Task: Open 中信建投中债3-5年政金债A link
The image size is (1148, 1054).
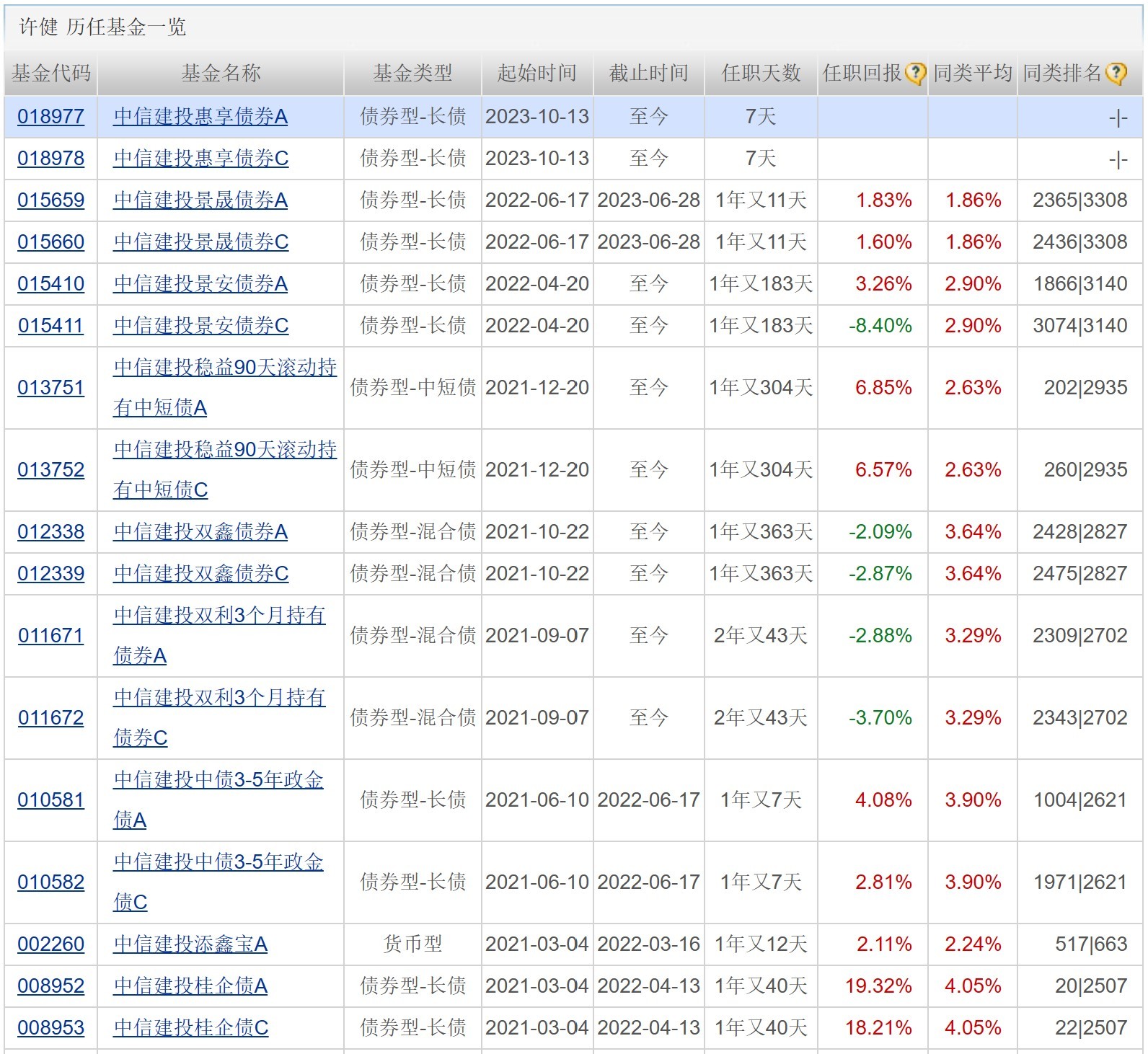Action: tap(218, 800)
